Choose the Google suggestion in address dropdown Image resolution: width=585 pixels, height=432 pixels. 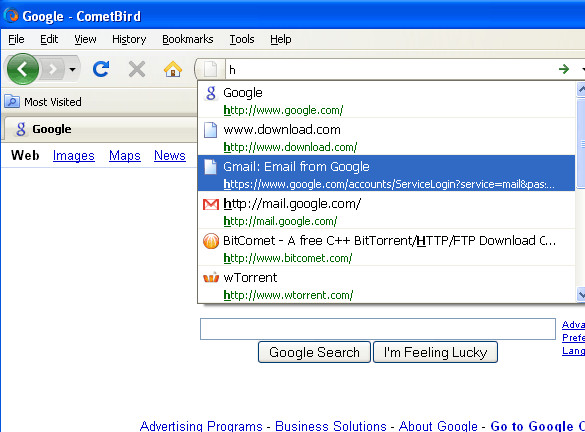click(387, 100)
